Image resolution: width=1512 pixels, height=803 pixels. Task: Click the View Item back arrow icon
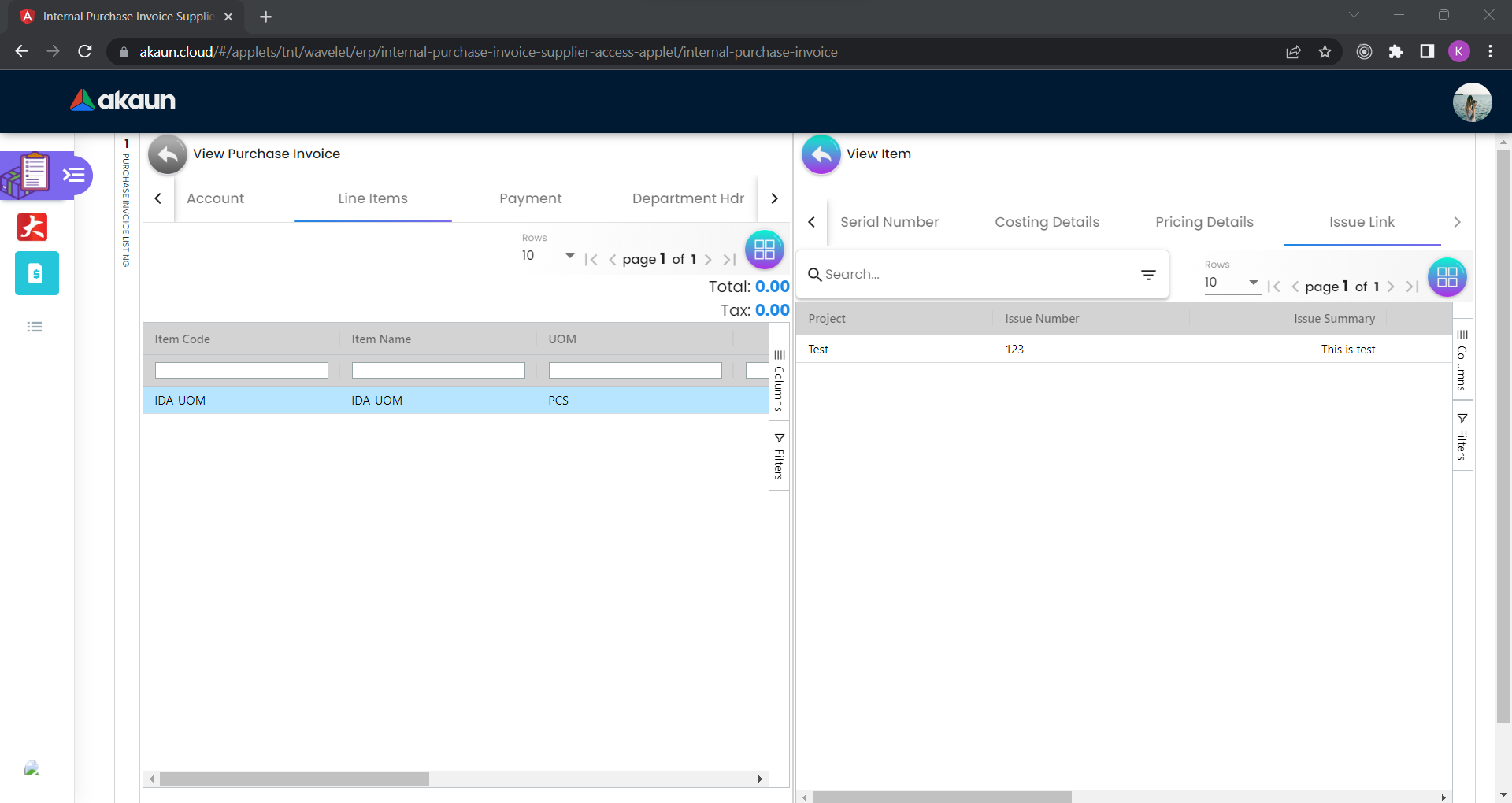(821, 154)
